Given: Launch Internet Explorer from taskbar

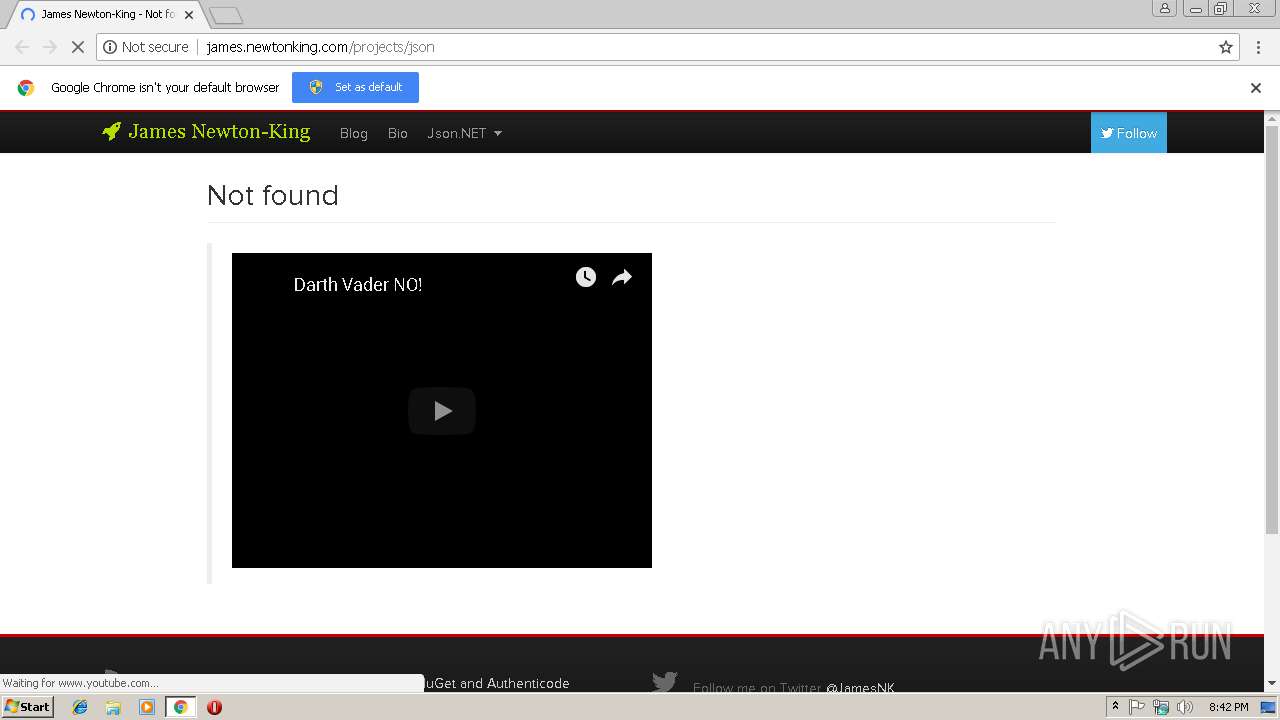Looking at the screenshot, I should pyautogui.click(x=80, y=707).
